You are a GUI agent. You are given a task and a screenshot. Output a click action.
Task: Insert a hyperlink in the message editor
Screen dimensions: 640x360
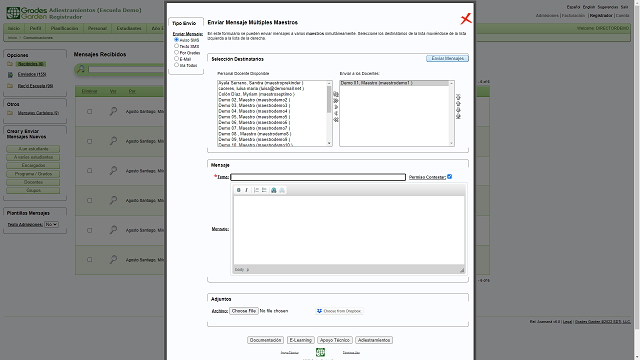pyautogui.click(x=274, y=190)
